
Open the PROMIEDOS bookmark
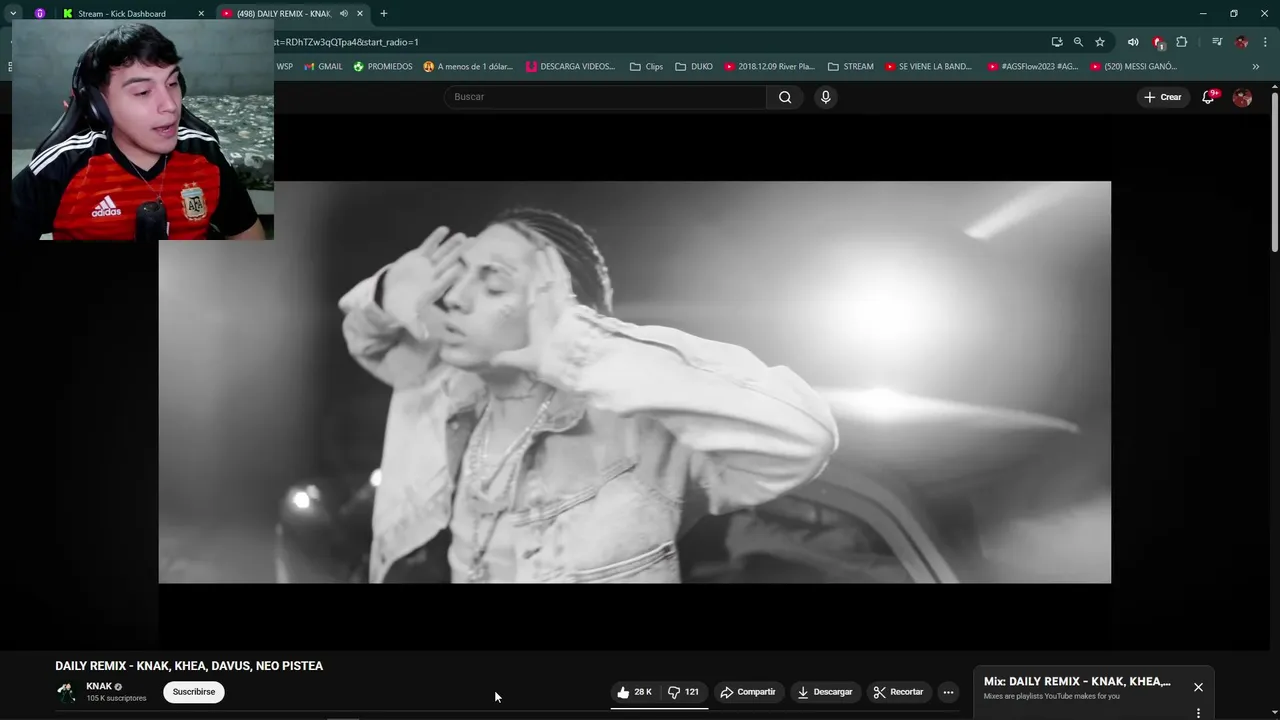pos(383,67)
